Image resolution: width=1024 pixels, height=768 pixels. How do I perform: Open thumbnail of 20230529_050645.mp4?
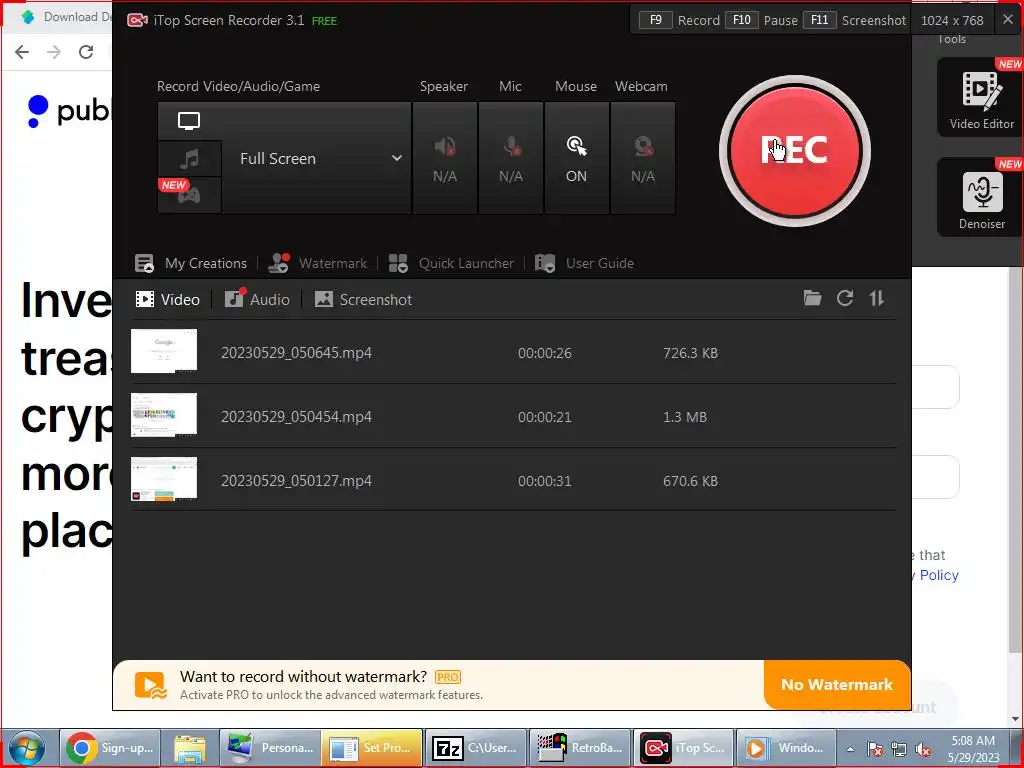point(164,351)
